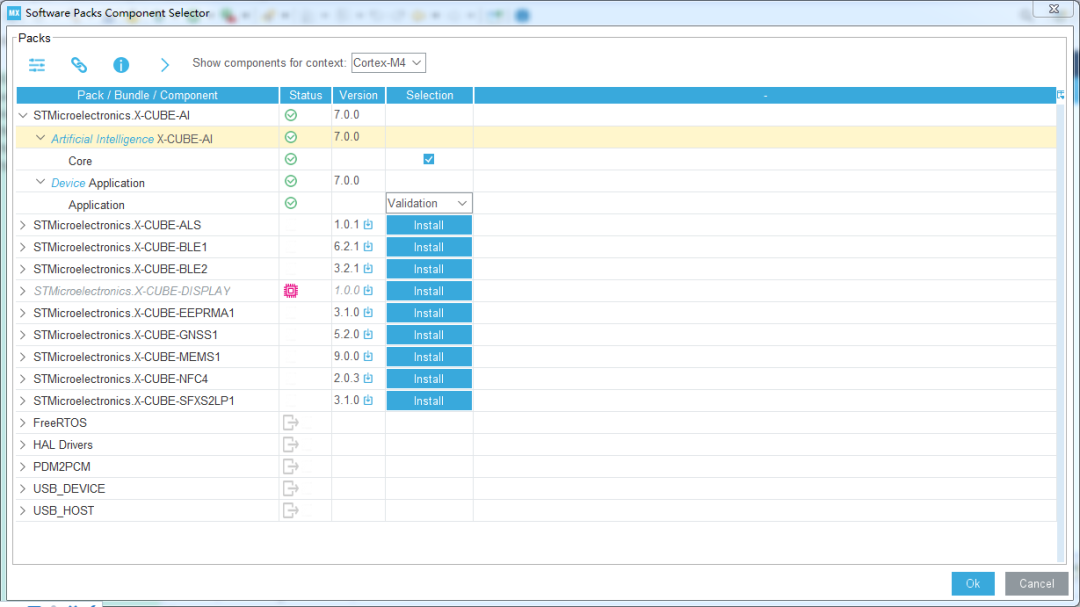Expand the STMicroelectronics.X-CUBE-BLE1 pack
The height and width of the screenshot is (607, 1080).
point(23,247)
